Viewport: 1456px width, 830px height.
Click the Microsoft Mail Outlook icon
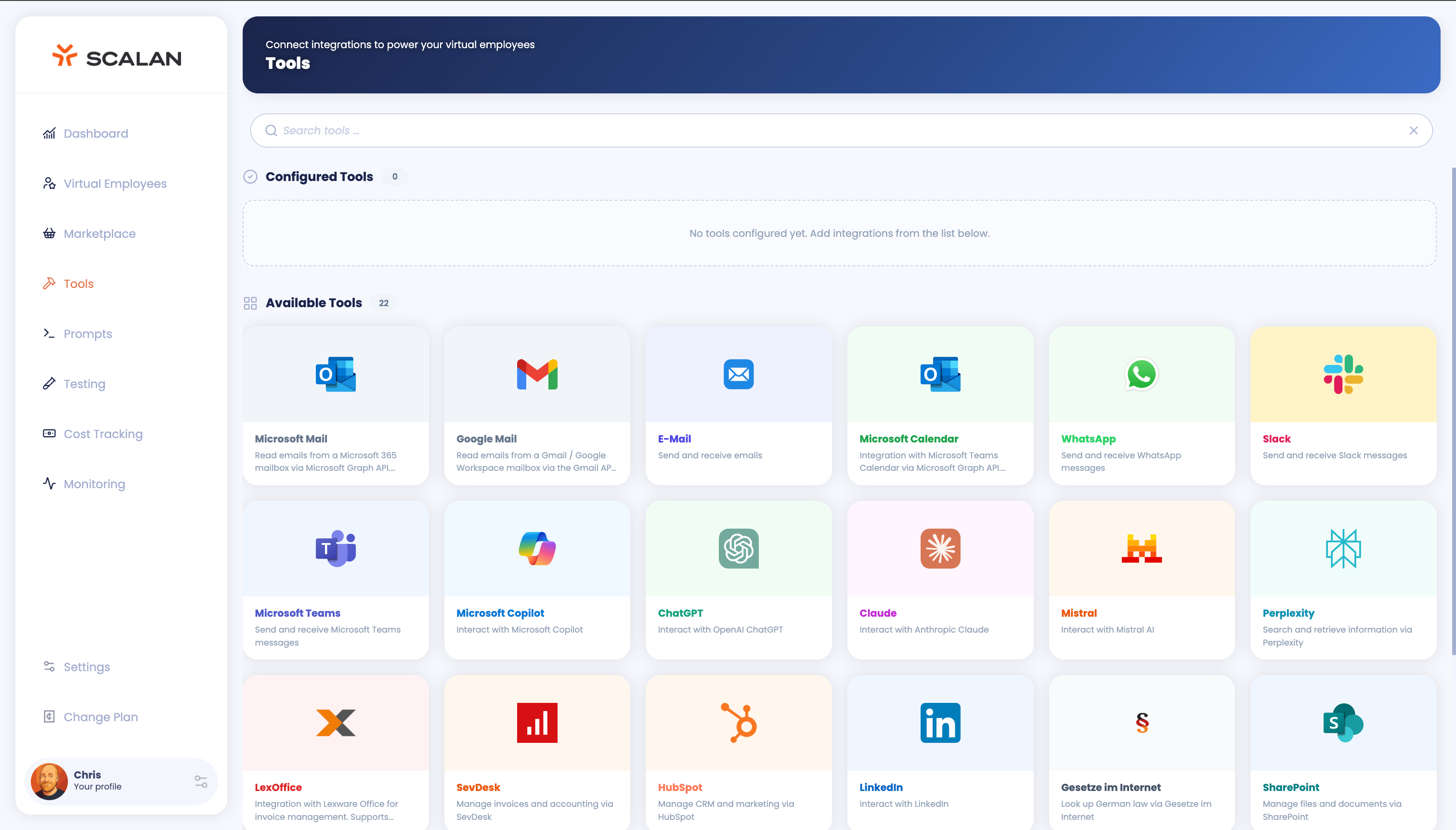tap(336, 374)
